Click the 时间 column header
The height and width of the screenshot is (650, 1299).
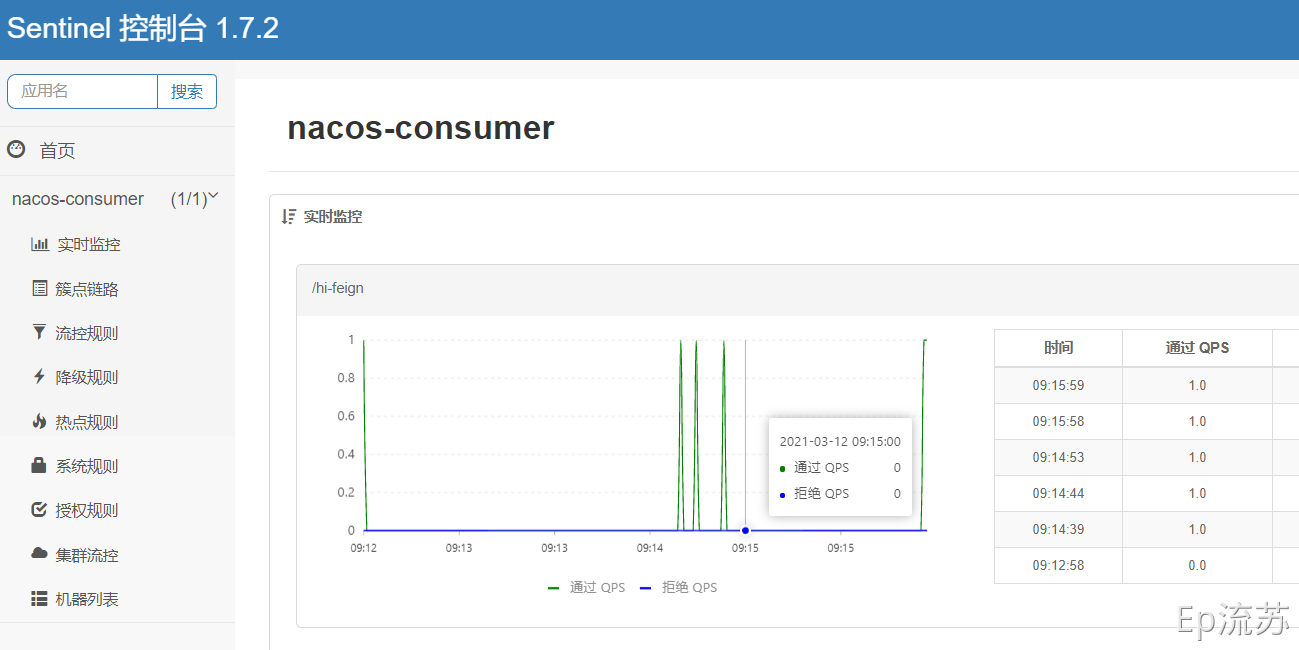click(x=1058, y=347)
